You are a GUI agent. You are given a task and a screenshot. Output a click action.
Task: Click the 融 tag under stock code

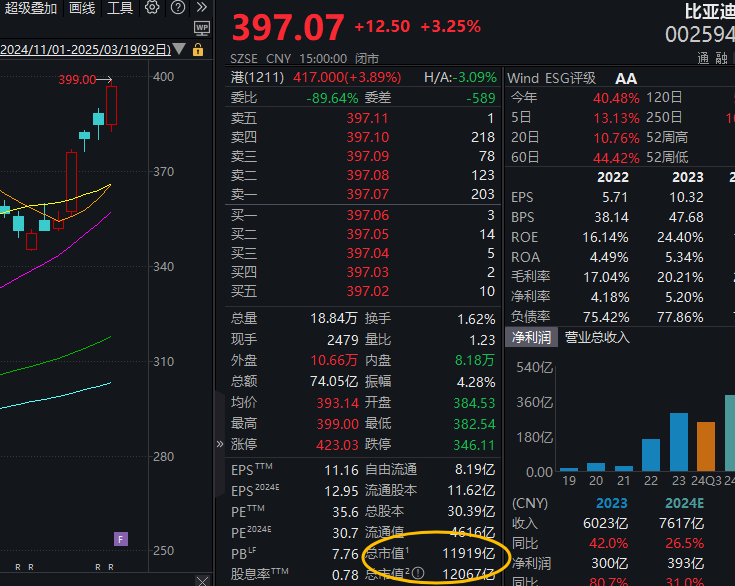721,58
